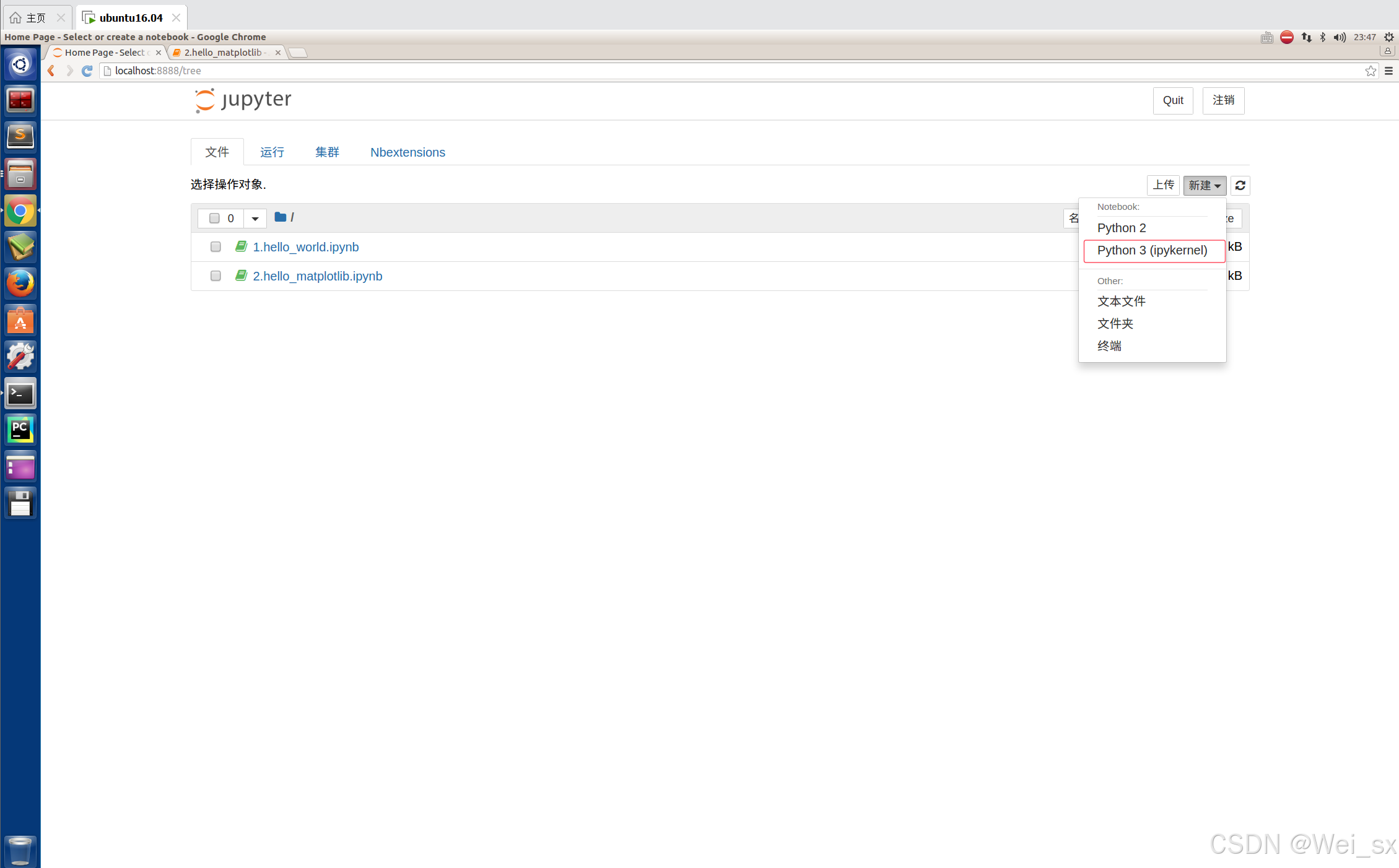This screenshot has height=868, width=1399.
Task: Open Chrome's hamburger menu icon
Action: coord(1388,71)
